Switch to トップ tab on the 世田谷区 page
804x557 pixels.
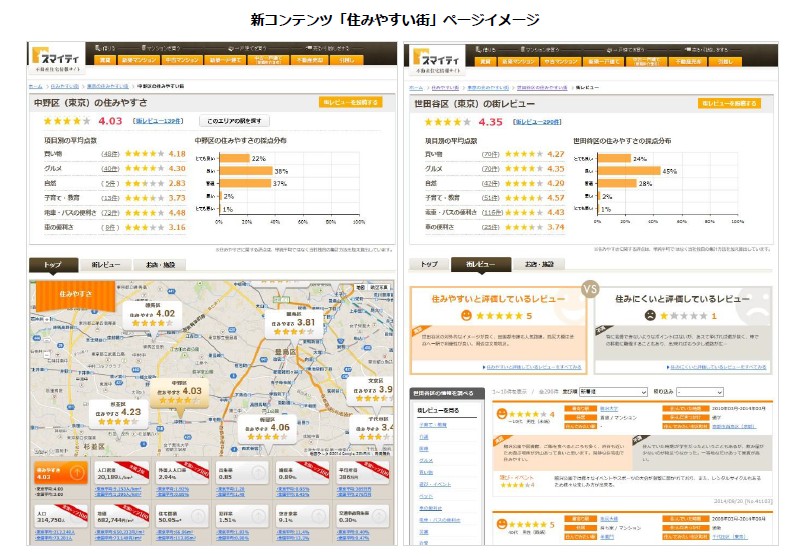pyautogui.click(x=429, y=264)
